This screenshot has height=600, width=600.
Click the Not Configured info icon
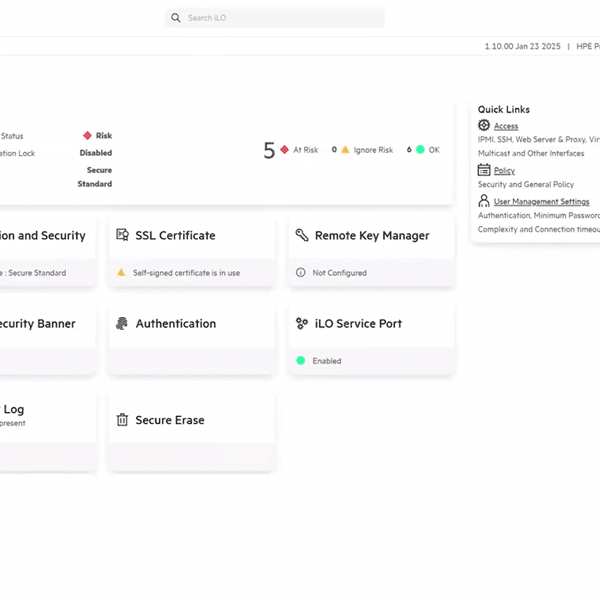301,272
